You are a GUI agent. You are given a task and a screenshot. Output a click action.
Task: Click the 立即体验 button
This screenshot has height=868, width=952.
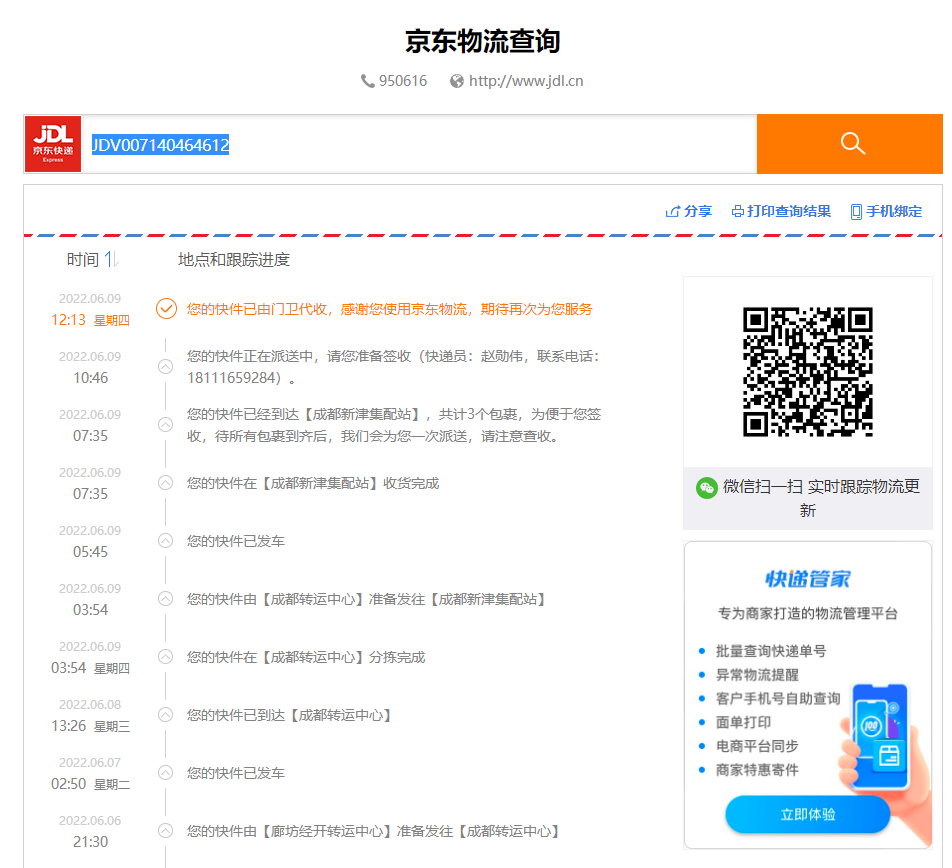point(808,814)
